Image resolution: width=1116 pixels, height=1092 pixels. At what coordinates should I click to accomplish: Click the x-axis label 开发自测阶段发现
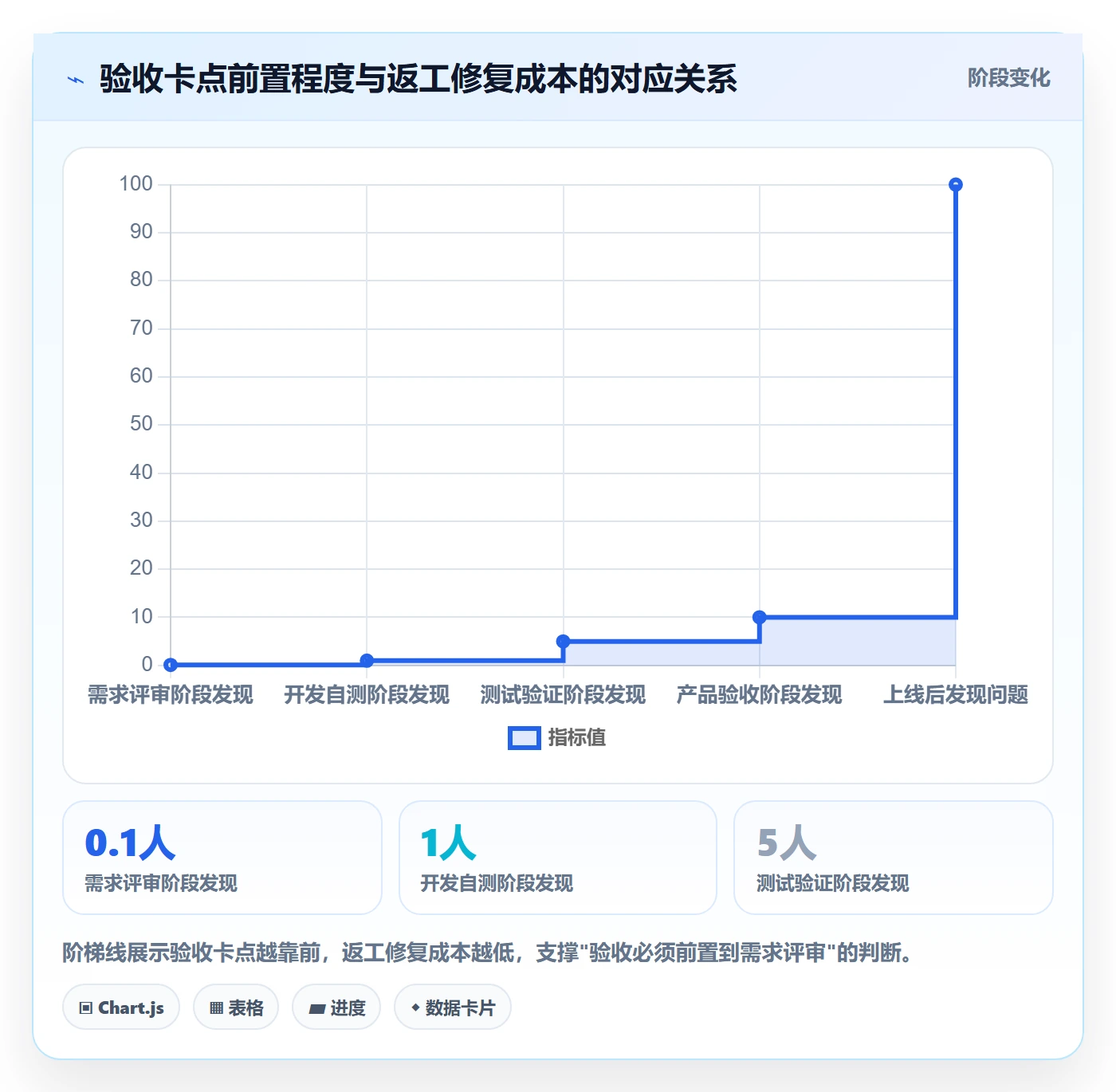(367, 695)
